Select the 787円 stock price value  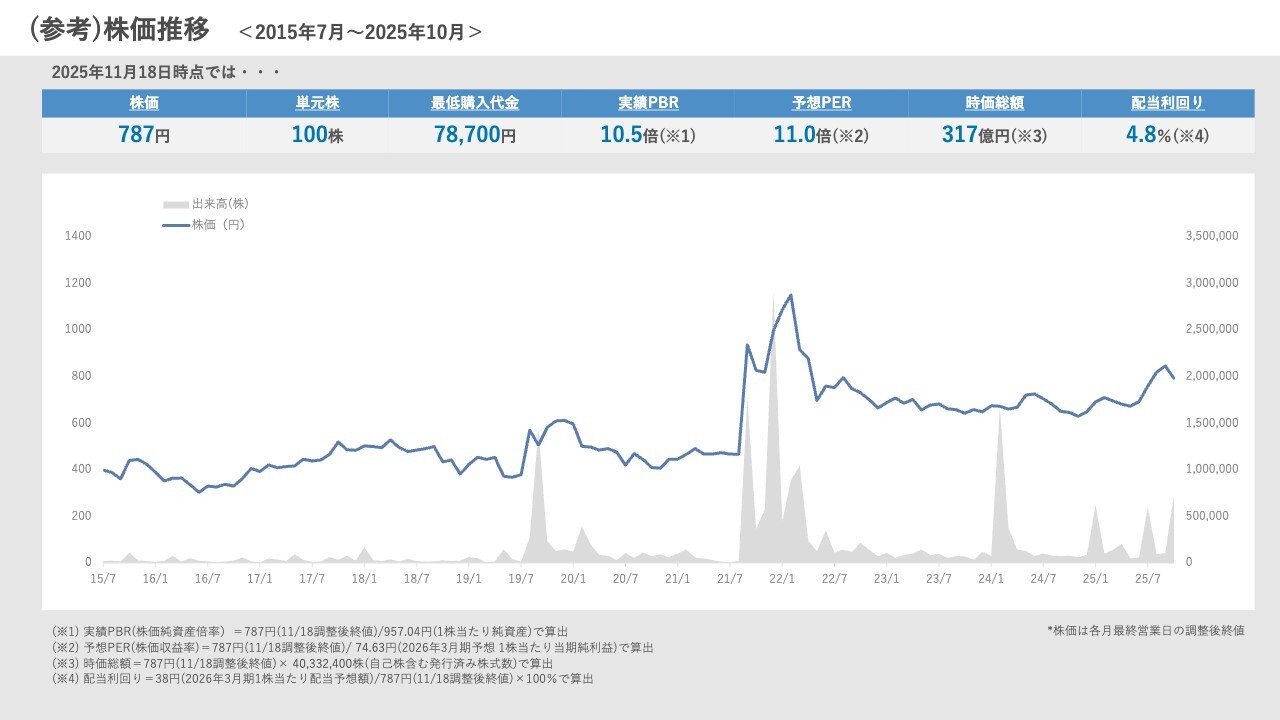tap(144, 135)
